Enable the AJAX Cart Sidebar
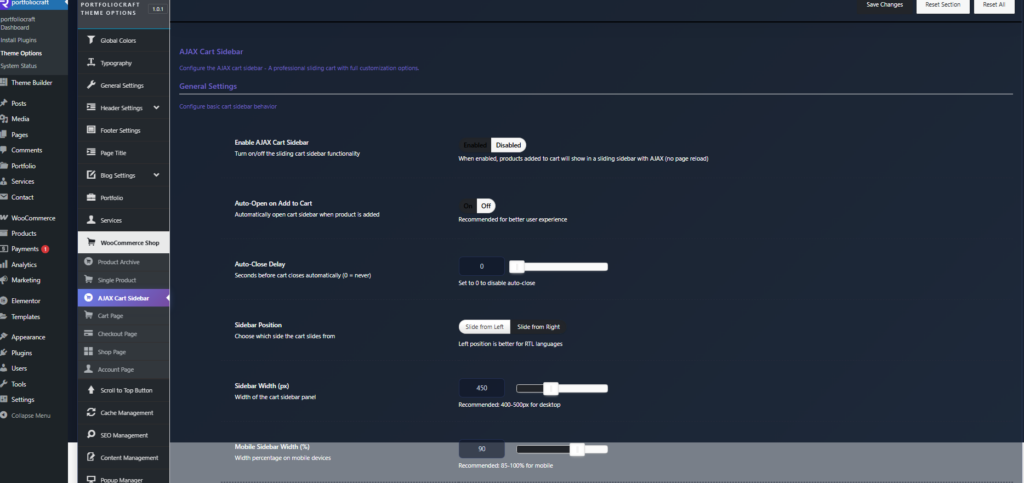The height and width of the screenshot is (483, 1024). (x=474, y=145)
